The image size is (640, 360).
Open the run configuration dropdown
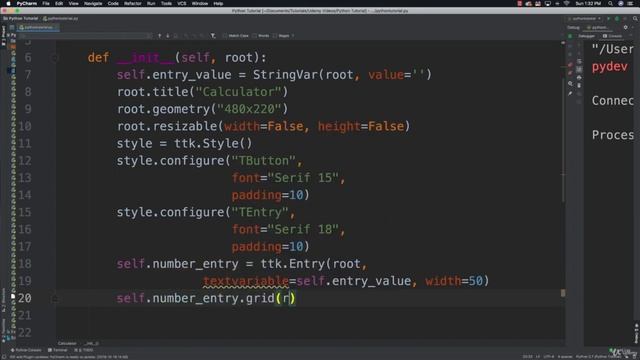[x=584, y=18]
